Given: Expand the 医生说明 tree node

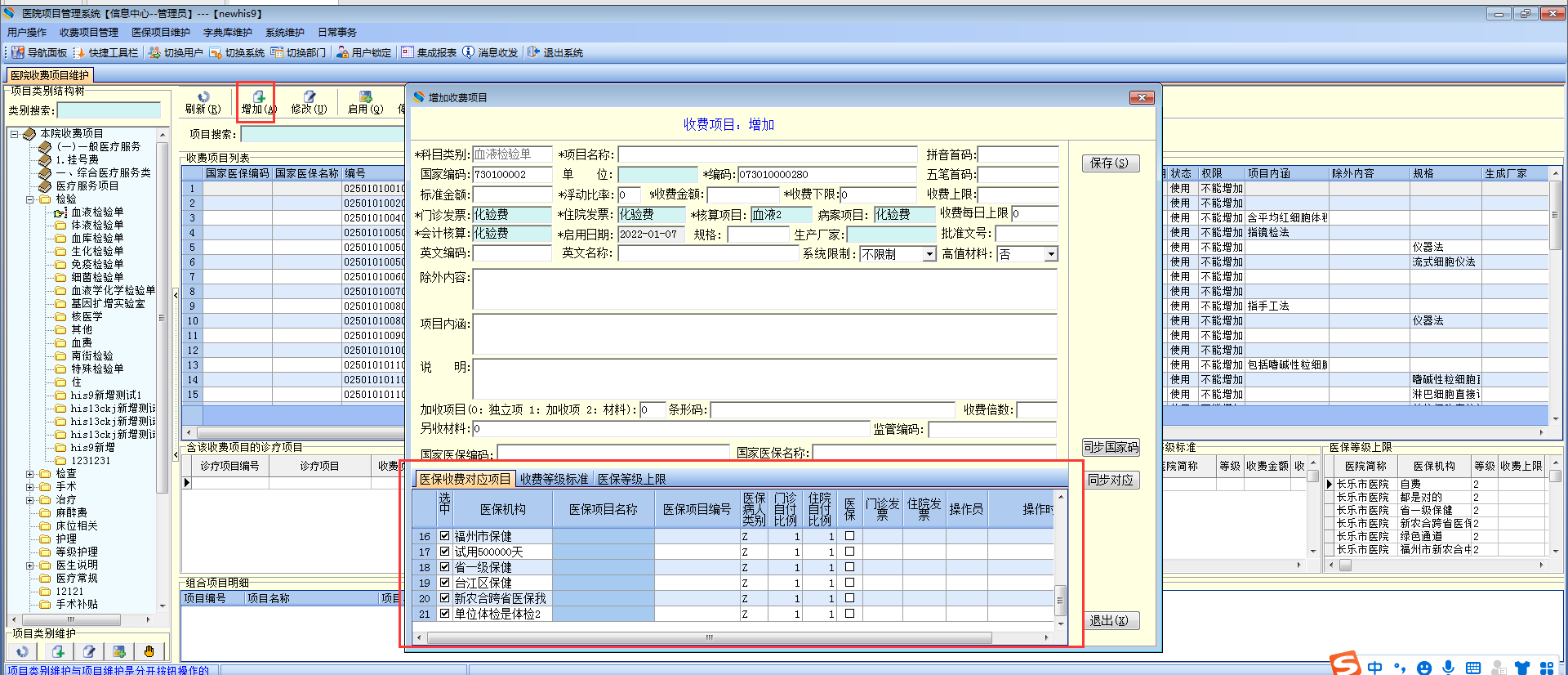Looking at the screenshot, I should click(x=30, y=565).
